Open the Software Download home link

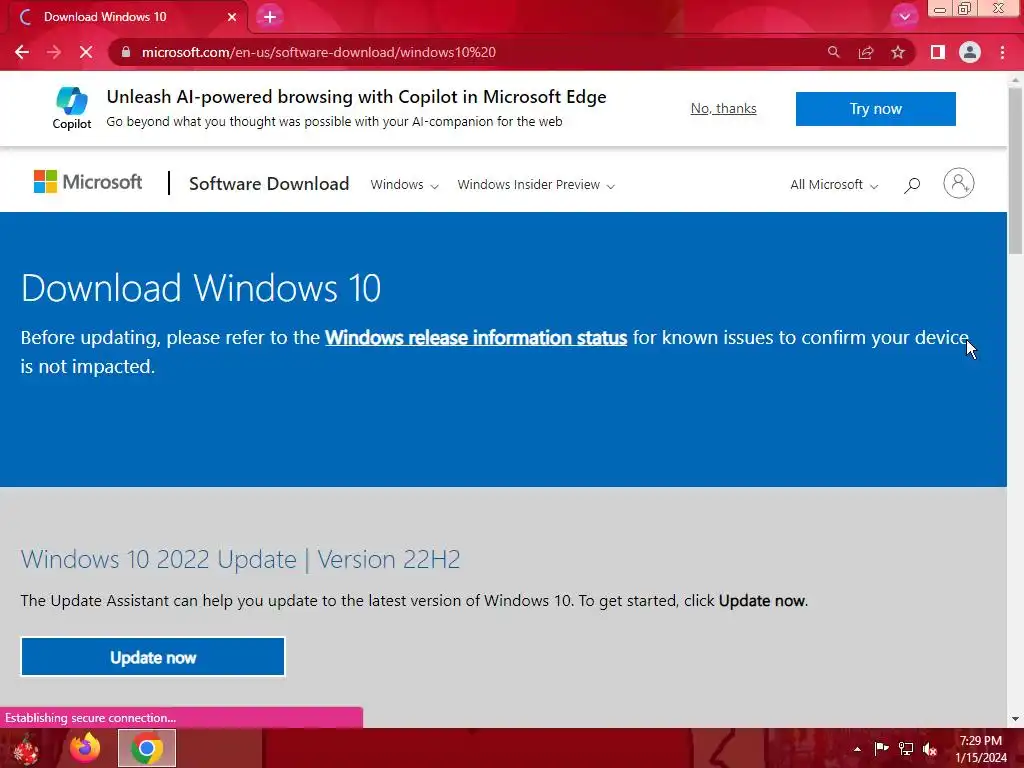[x=269, y=184]
